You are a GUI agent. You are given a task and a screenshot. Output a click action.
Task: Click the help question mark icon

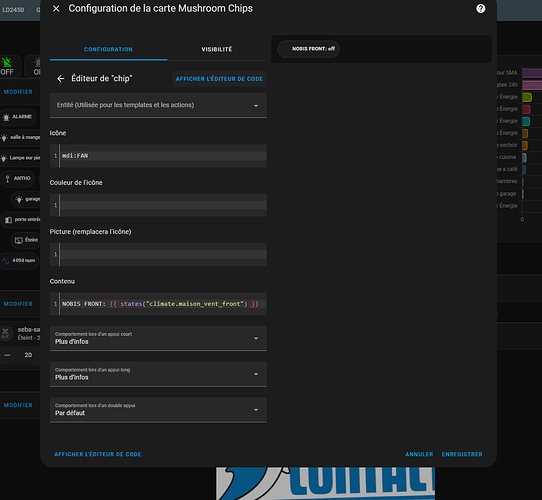[480, 9]
